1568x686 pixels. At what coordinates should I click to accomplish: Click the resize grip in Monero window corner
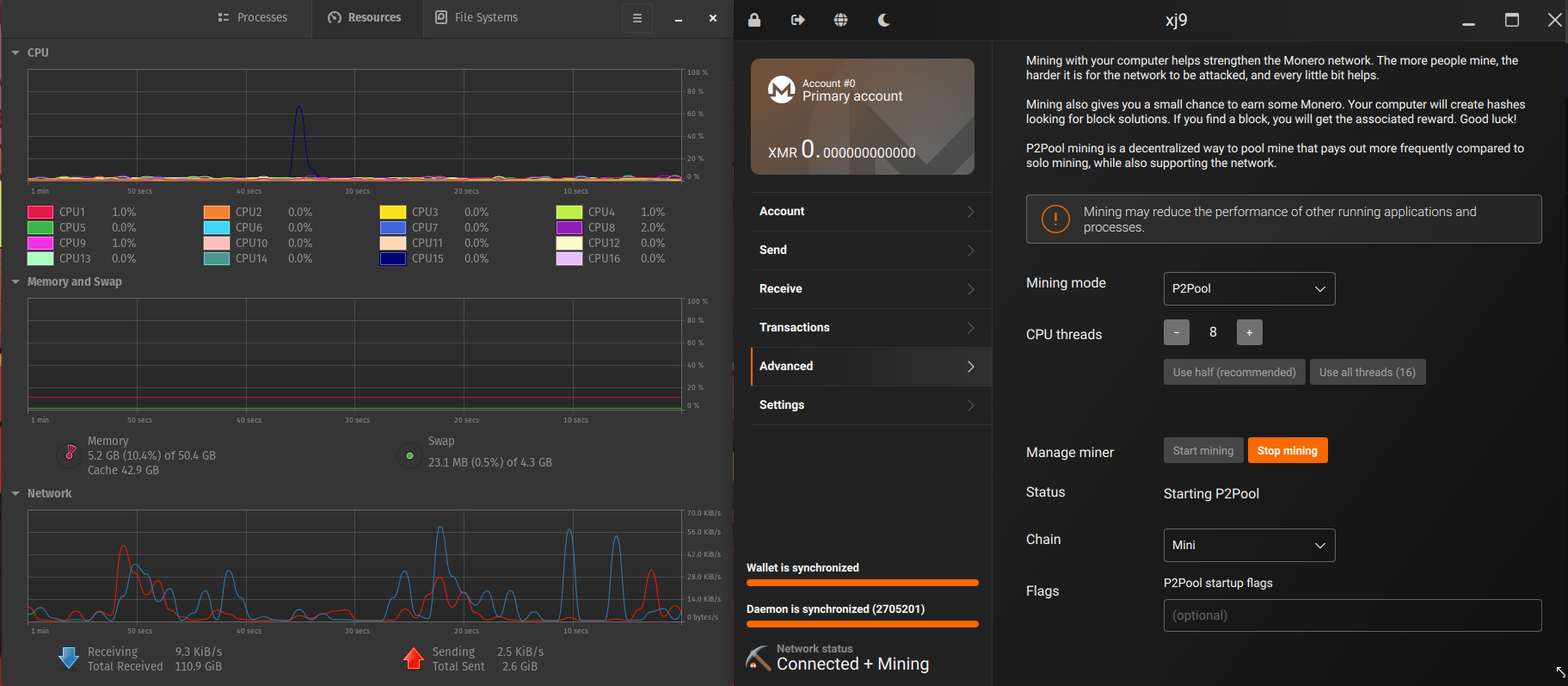pos(1560,671)
